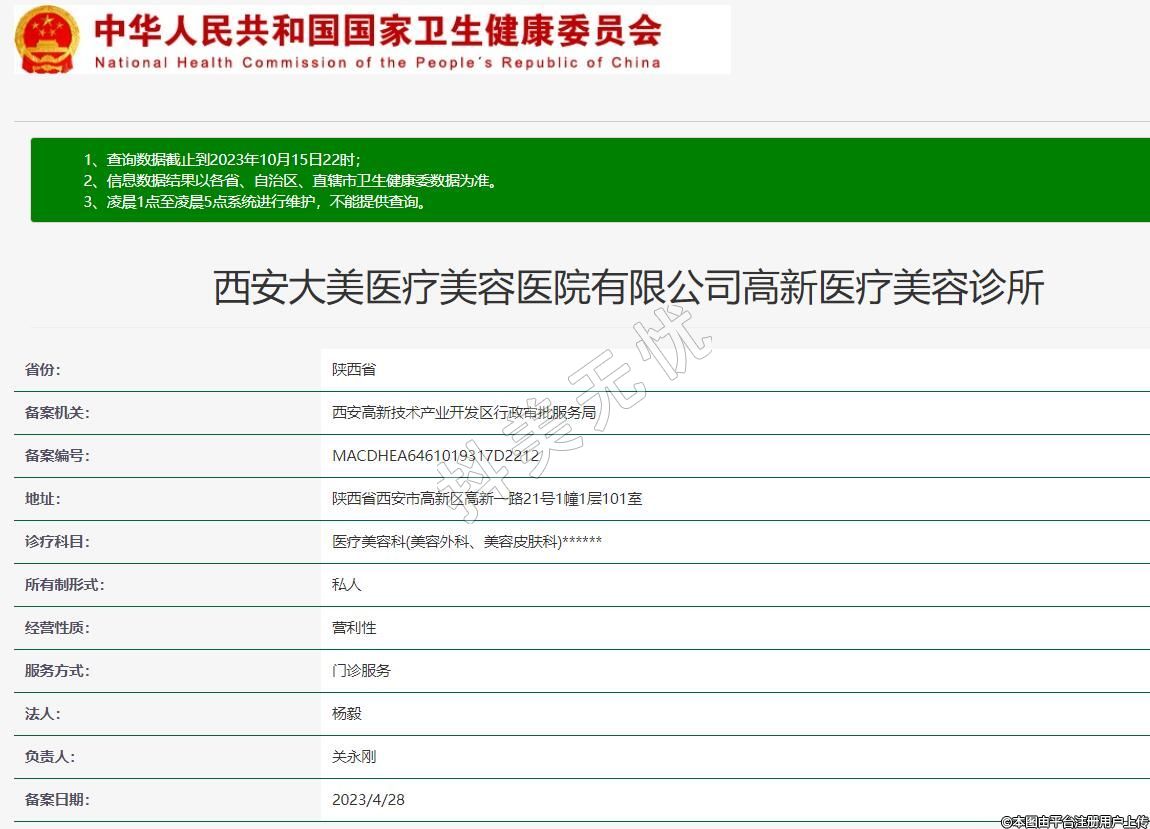Click the clinic name heading 西安大美医疗美容医院

tap(629, 288)
